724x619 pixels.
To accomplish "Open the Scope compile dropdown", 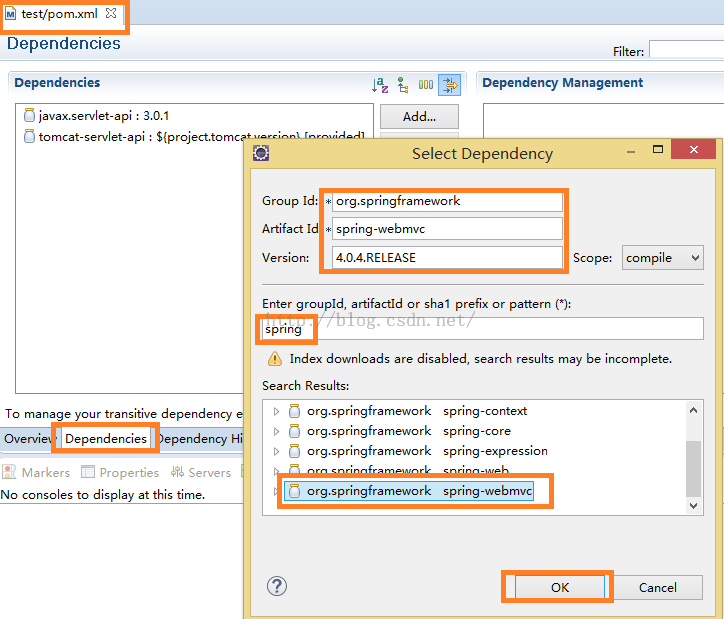I will (663, 258).
